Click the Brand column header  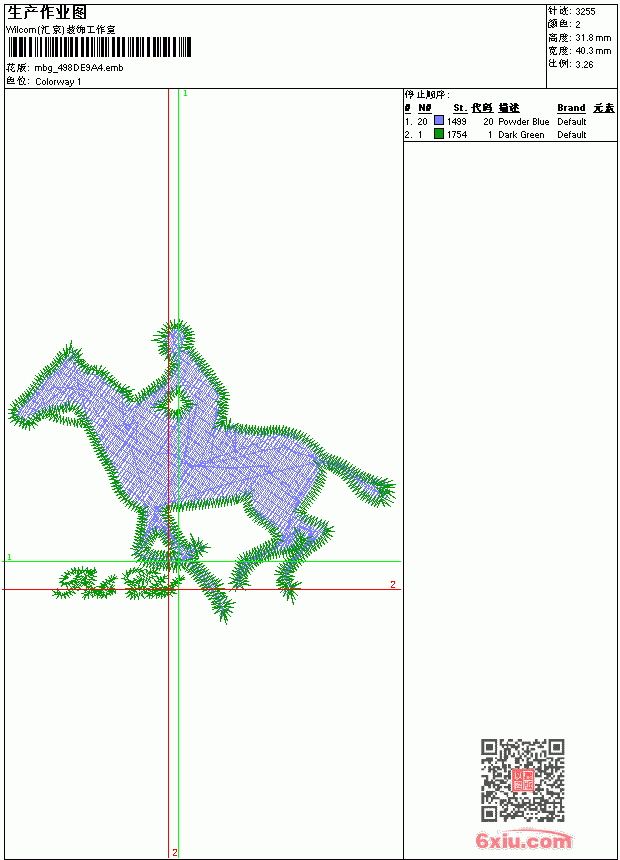[571, 108]
